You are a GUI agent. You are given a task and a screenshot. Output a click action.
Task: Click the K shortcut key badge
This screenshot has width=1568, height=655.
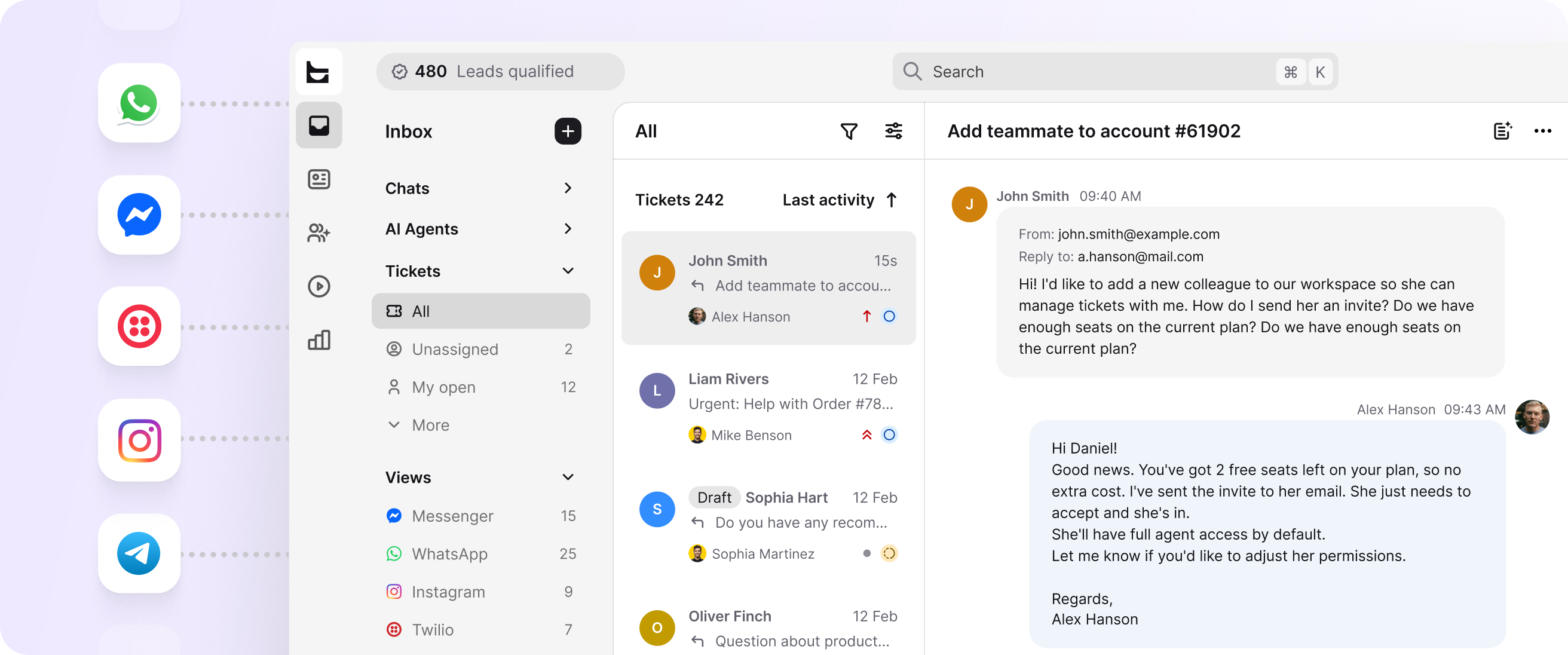pyautogui.click(x=1319, y=72)
